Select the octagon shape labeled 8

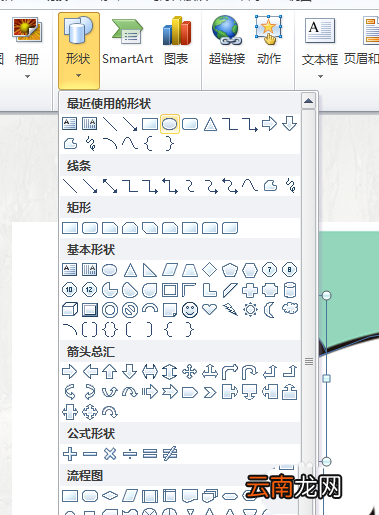289,270
